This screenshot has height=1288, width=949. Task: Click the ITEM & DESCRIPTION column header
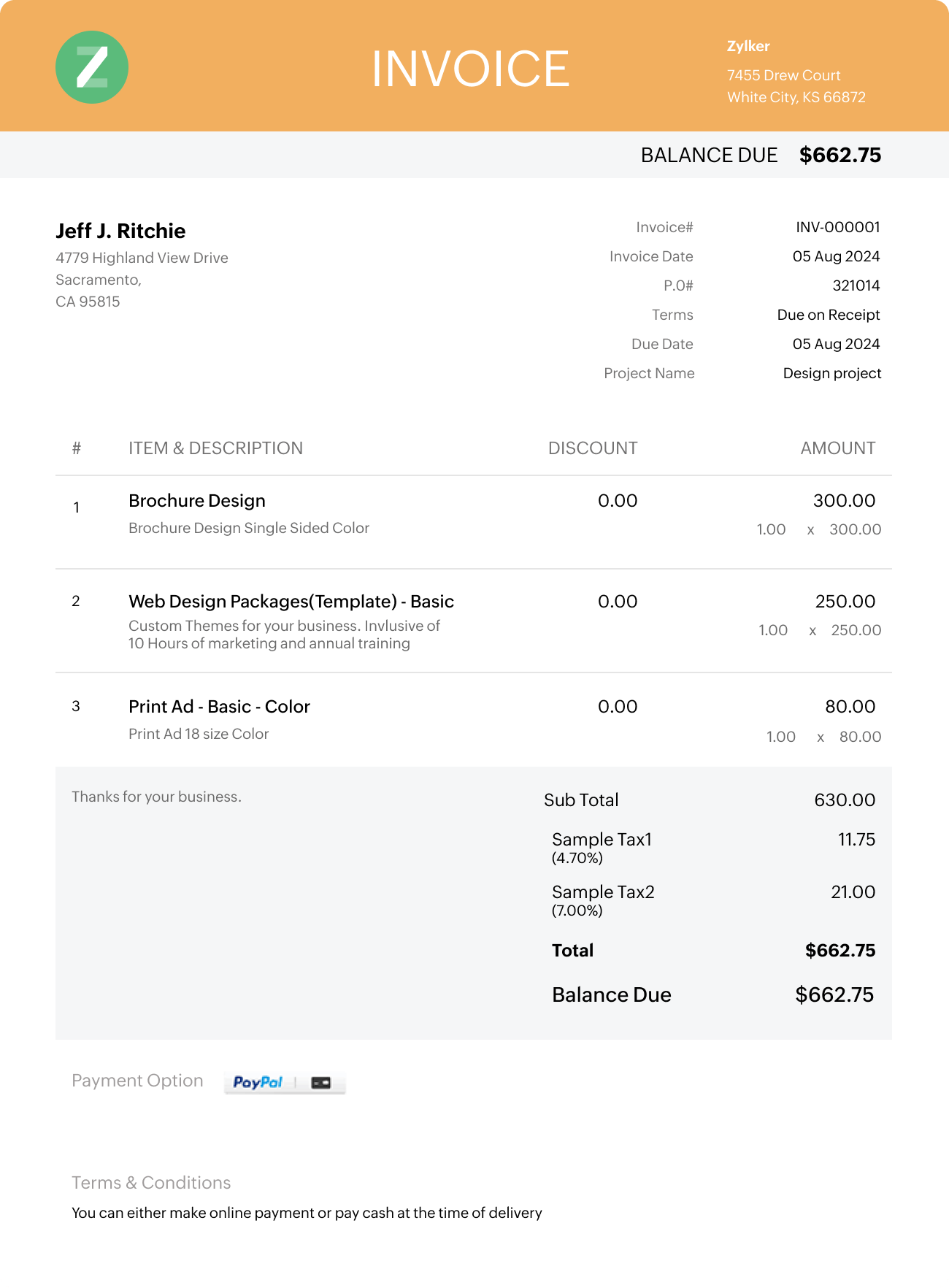[215, 448]
